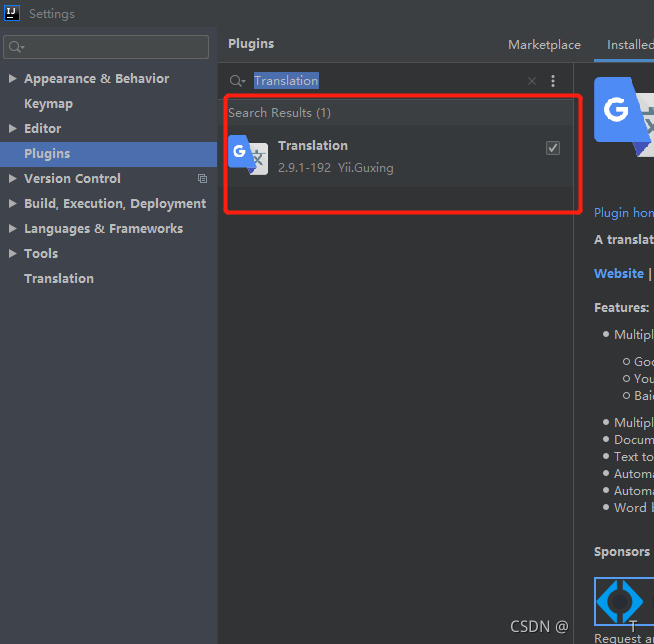Expand Appearance & Behavior section
654x644 pixels.
(13, 78)
